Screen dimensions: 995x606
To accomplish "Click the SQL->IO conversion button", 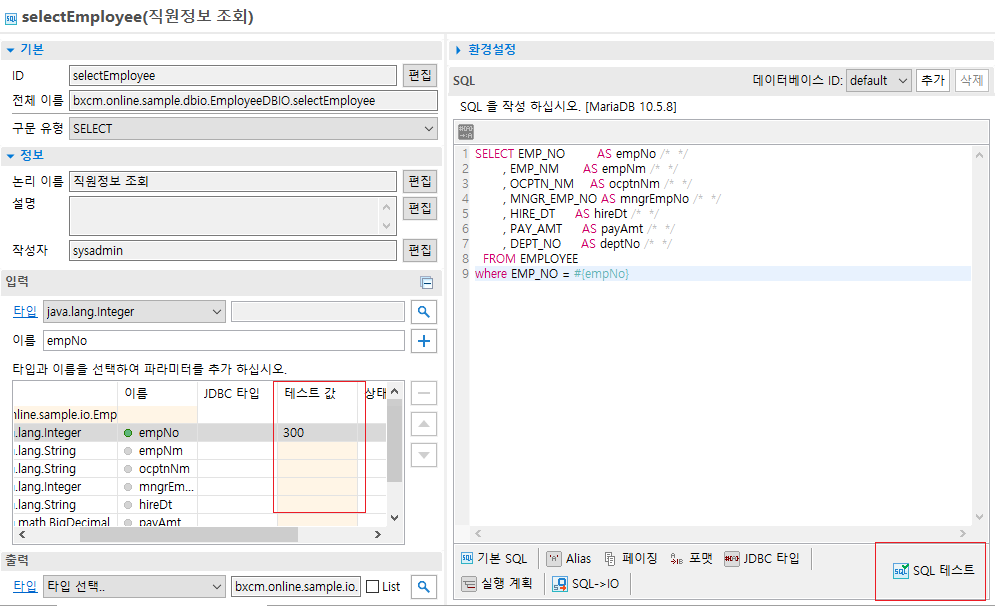I will point(588,583).
